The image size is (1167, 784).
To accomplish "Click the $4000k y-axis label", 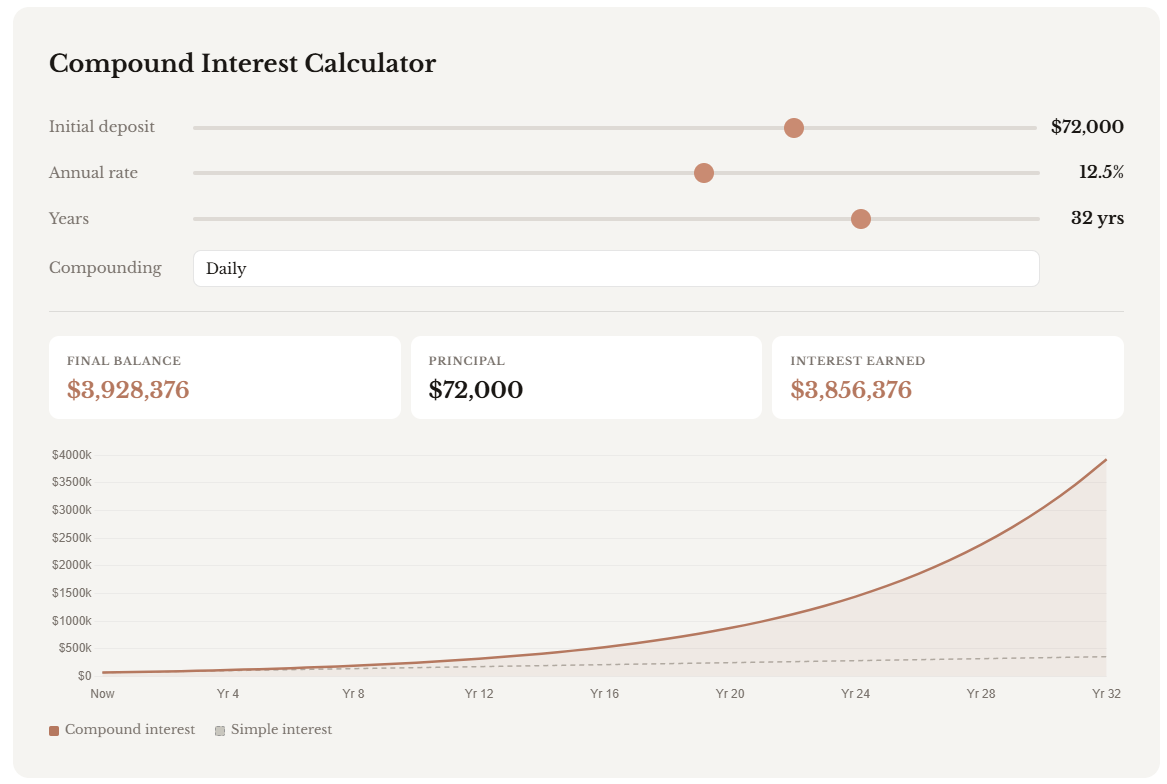I will [71, 455].
